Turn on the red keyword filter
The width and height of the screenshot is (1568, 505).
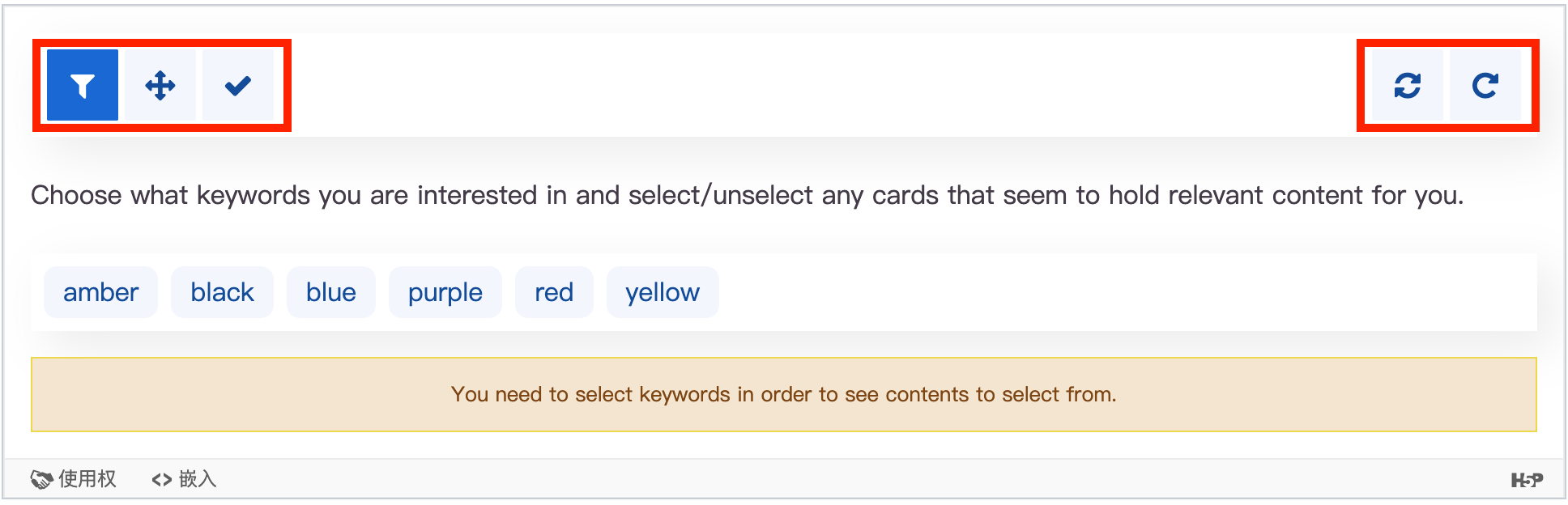554,292
